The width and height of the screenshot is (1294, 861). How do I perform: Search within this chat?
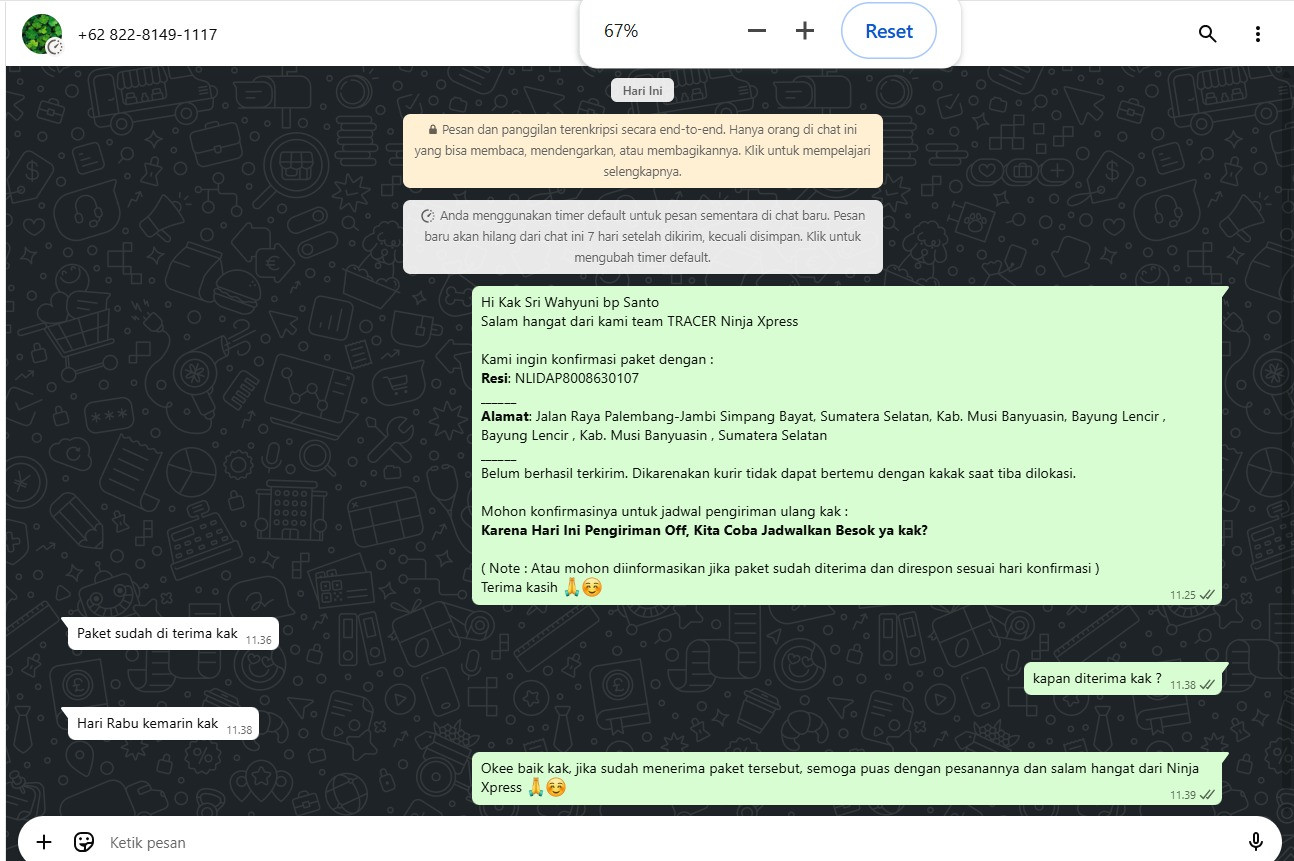(x=1207, y=33)
